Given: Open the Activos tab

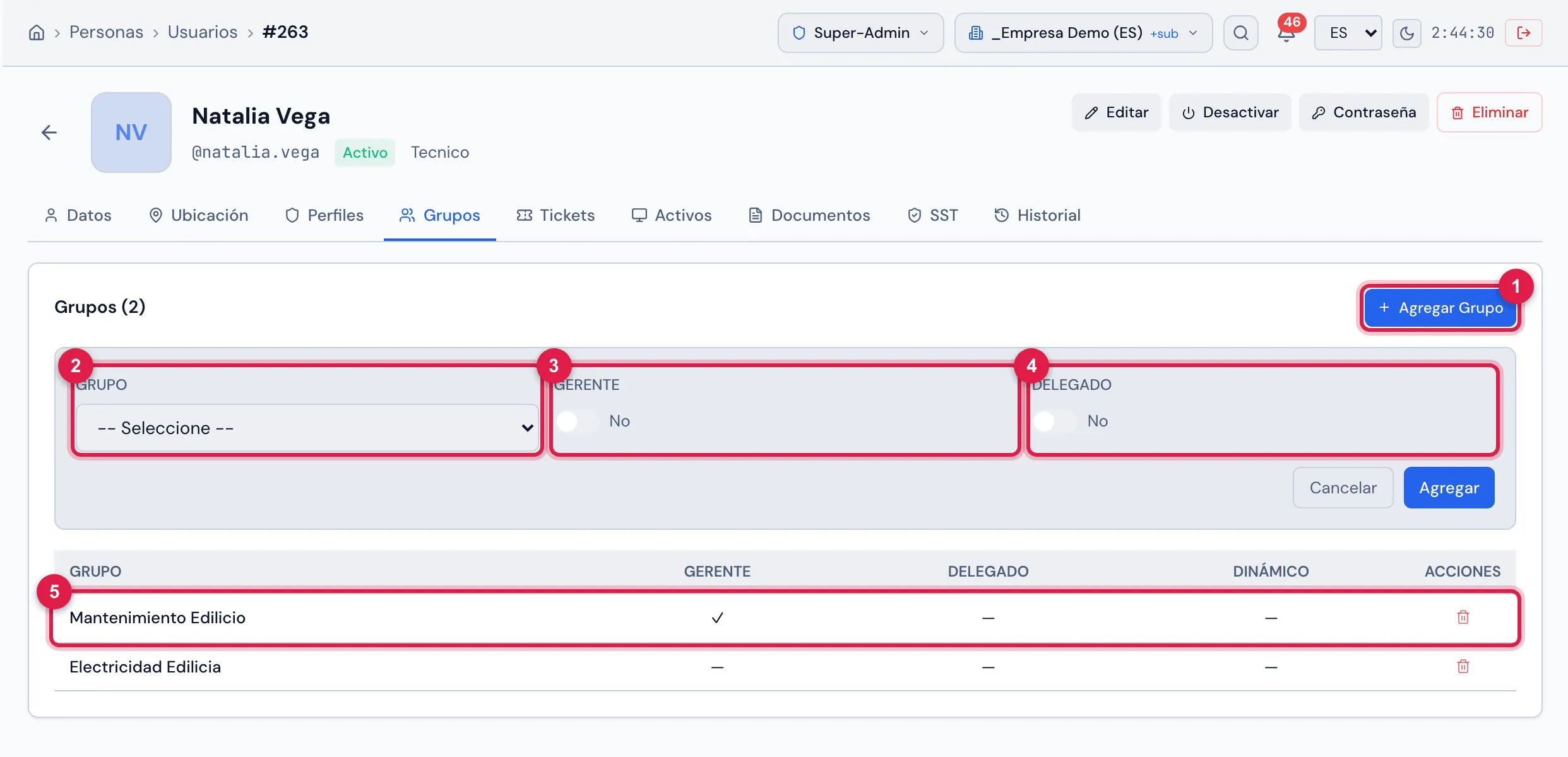Looking at the screenshot, I should coord(672,215).
